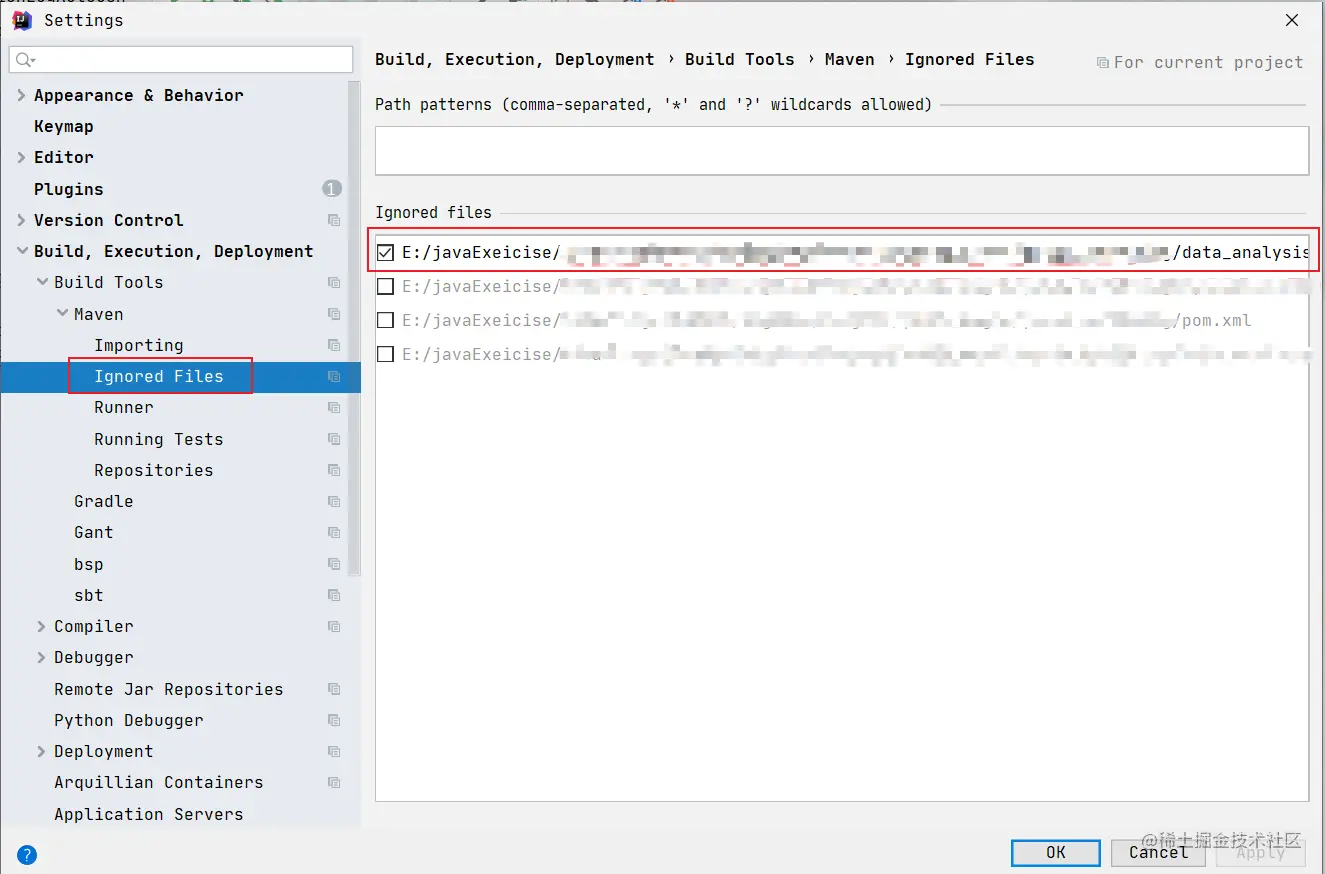Click the Path patterns input field
This screenshot has height=874, width=1325.
(x=842, y=151)
